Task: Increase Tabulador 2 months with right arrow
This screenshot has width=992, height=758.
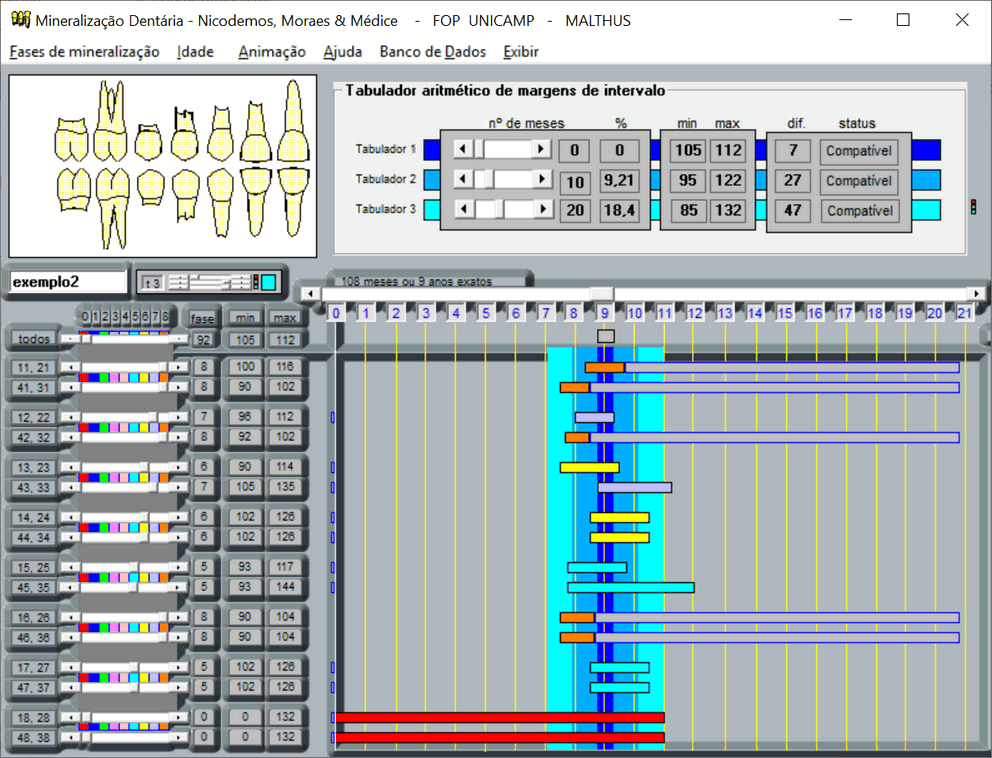Action: tap(542, 179)
